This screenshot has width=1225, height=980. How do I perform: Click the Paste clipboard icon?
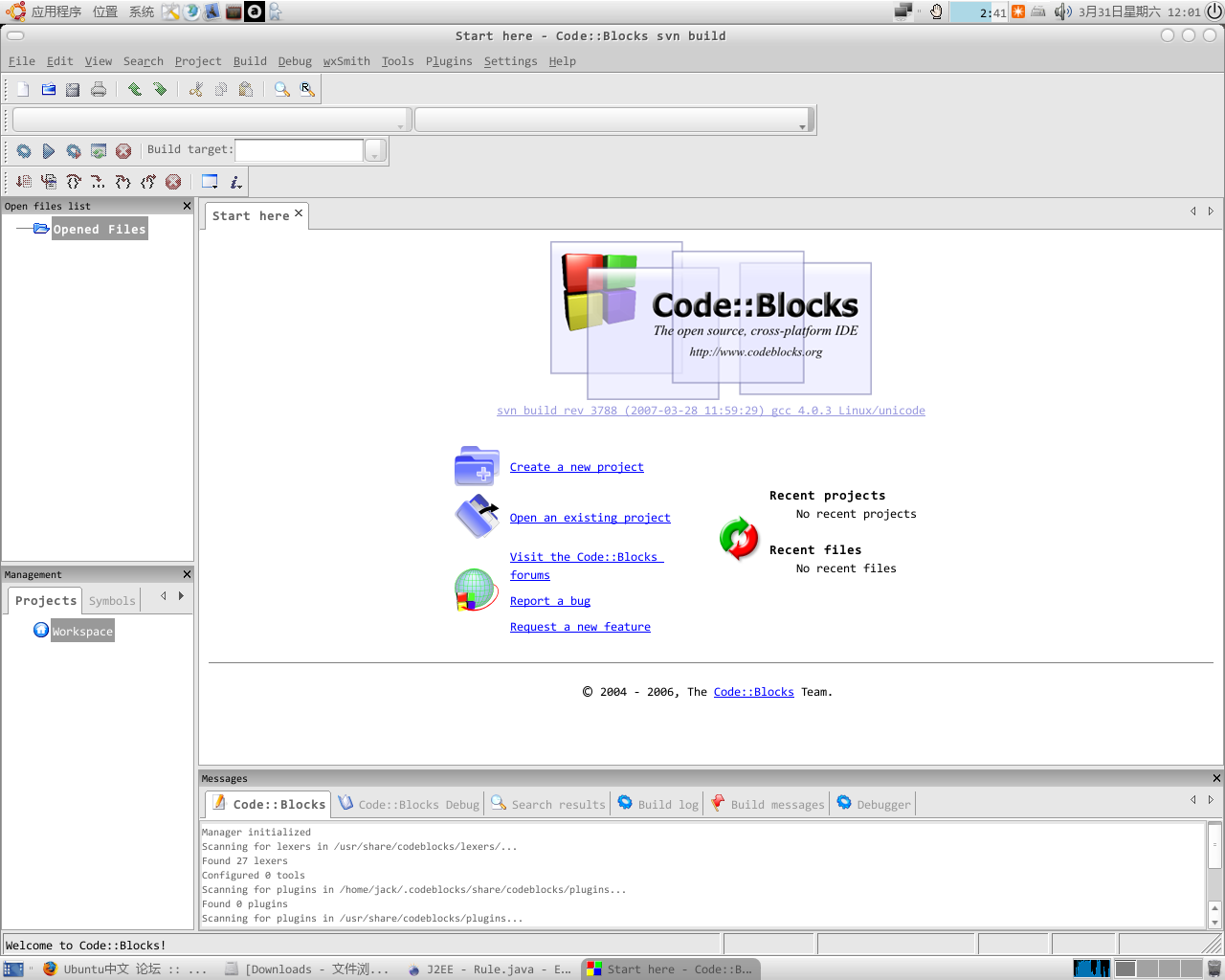point(246,89)
